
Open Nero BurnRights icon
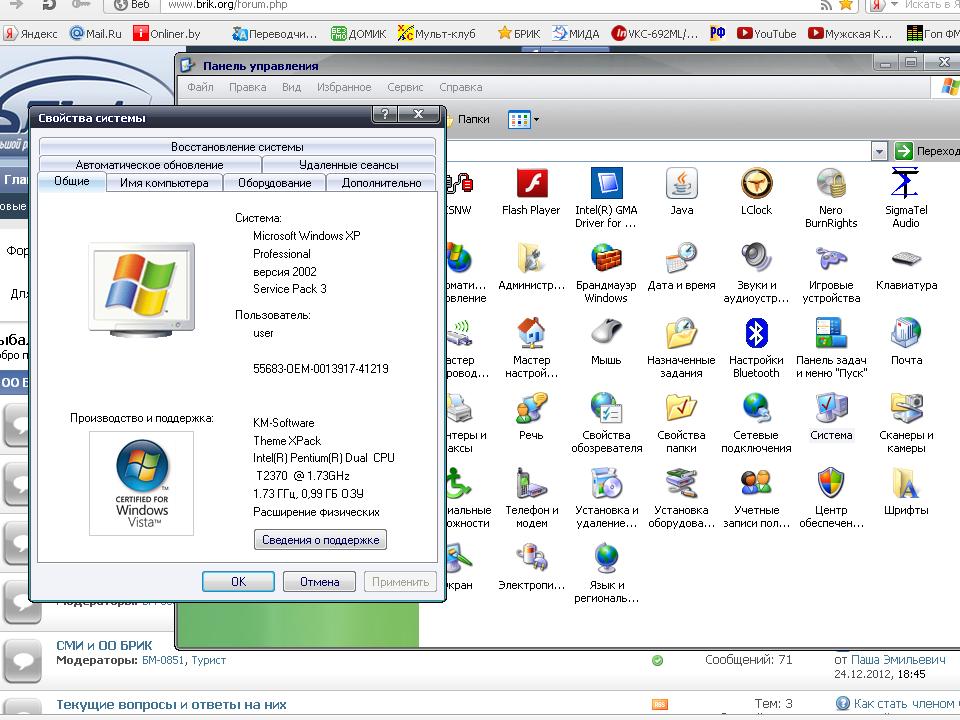pyautogui.click(x=831, y=186)
